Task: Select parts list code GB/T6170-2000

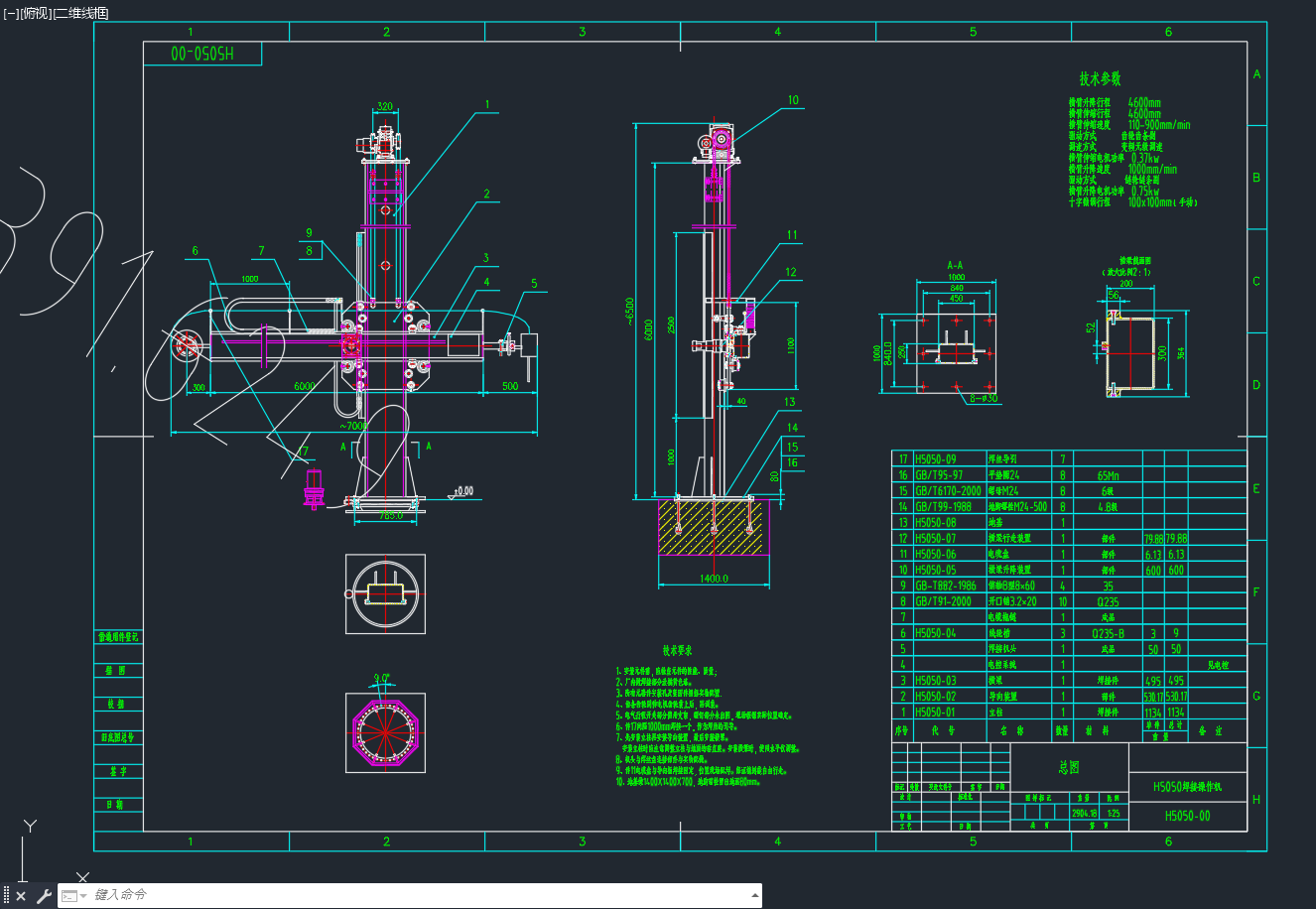Action: [948, 491]
